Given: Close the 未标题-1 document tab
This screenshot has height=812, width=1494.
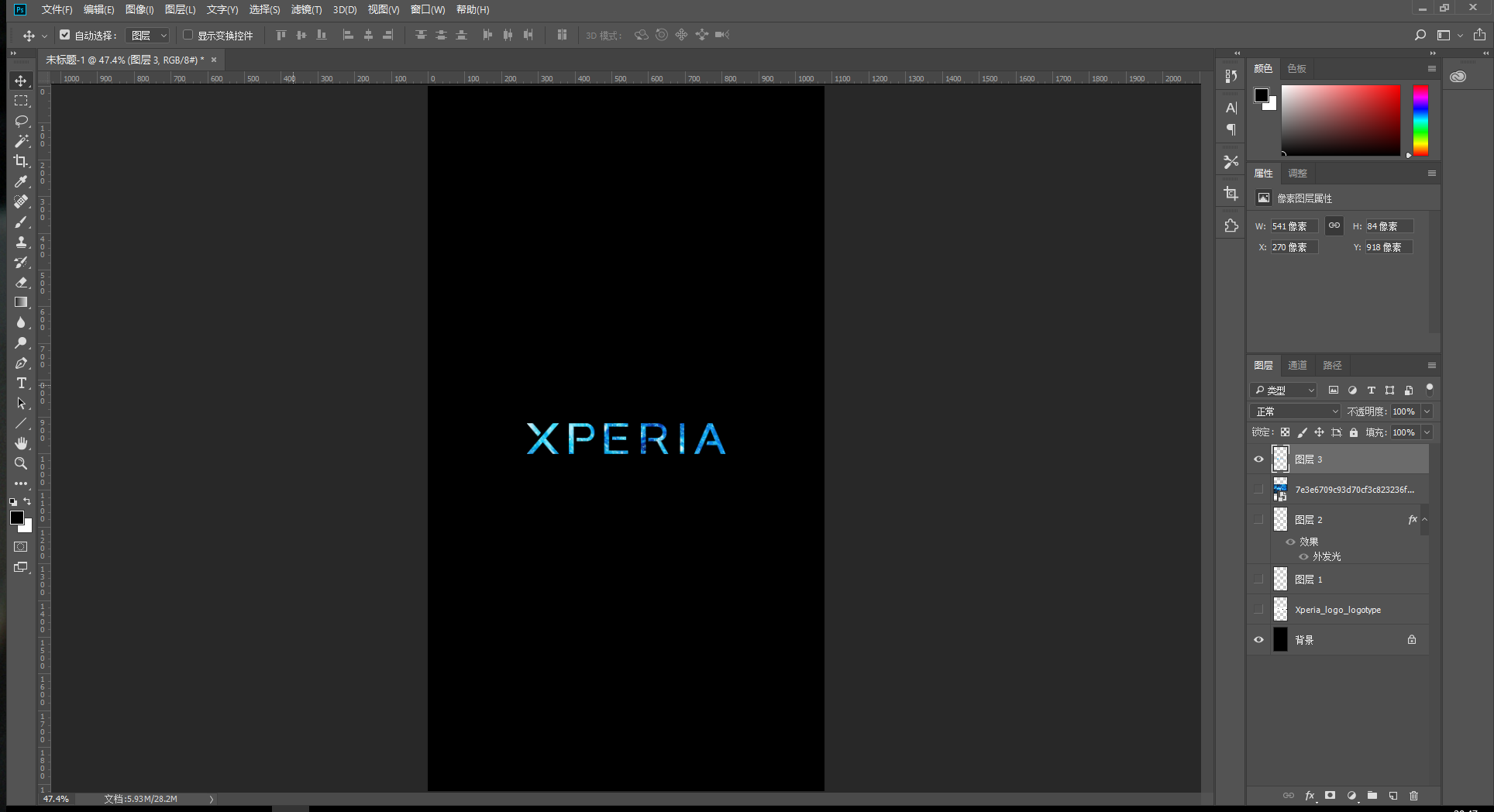Looking at the screenshot, I should tap(214, 60).
